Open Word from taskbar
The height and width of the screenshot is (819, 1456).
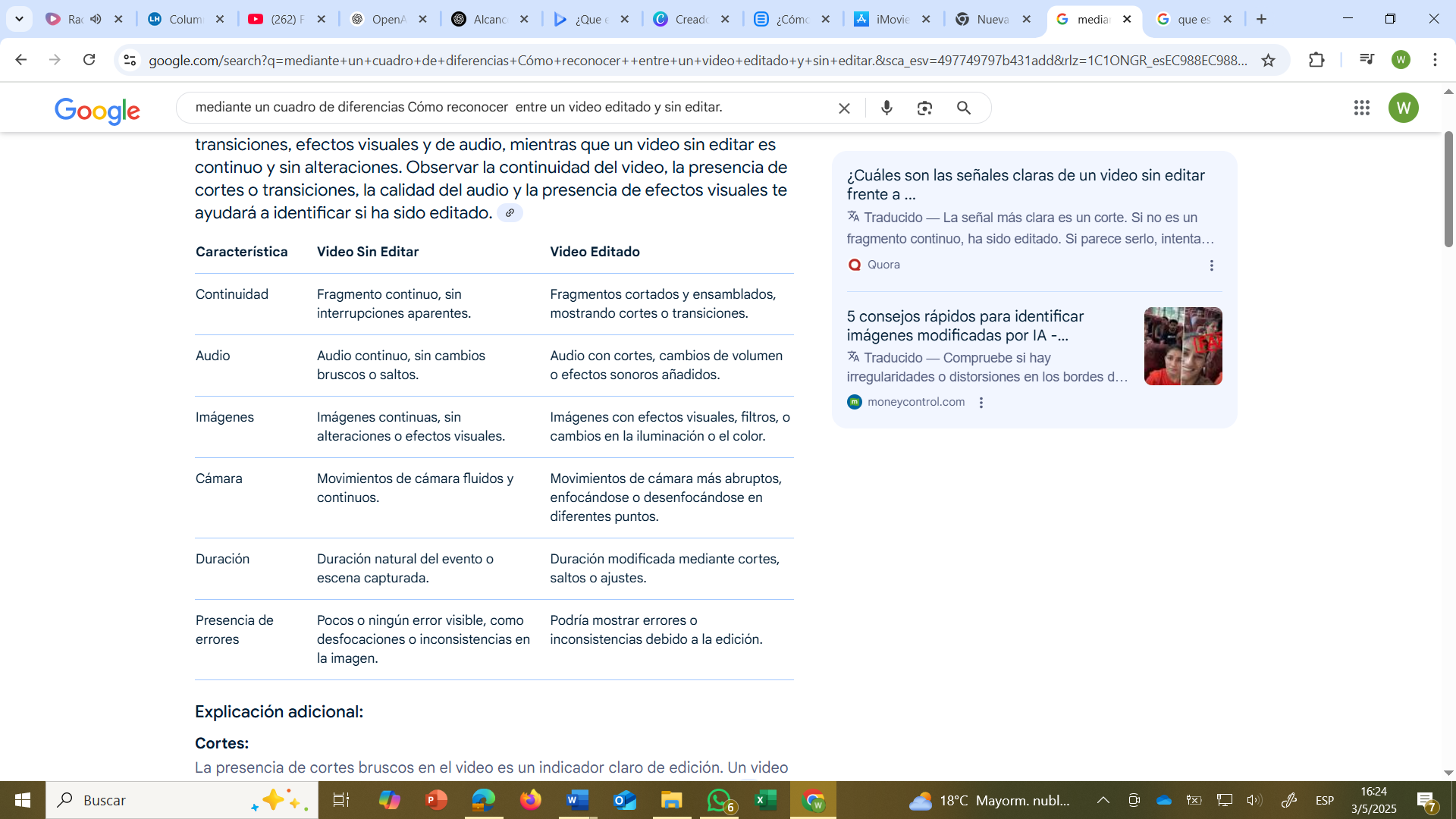(x=578, y=800)
